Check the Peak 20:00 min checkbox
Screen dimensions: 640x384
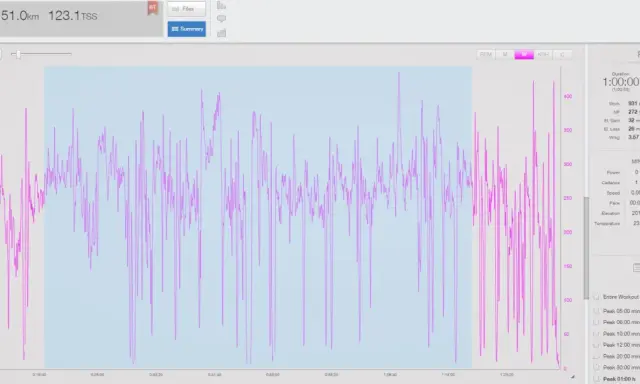pos(596,357)
